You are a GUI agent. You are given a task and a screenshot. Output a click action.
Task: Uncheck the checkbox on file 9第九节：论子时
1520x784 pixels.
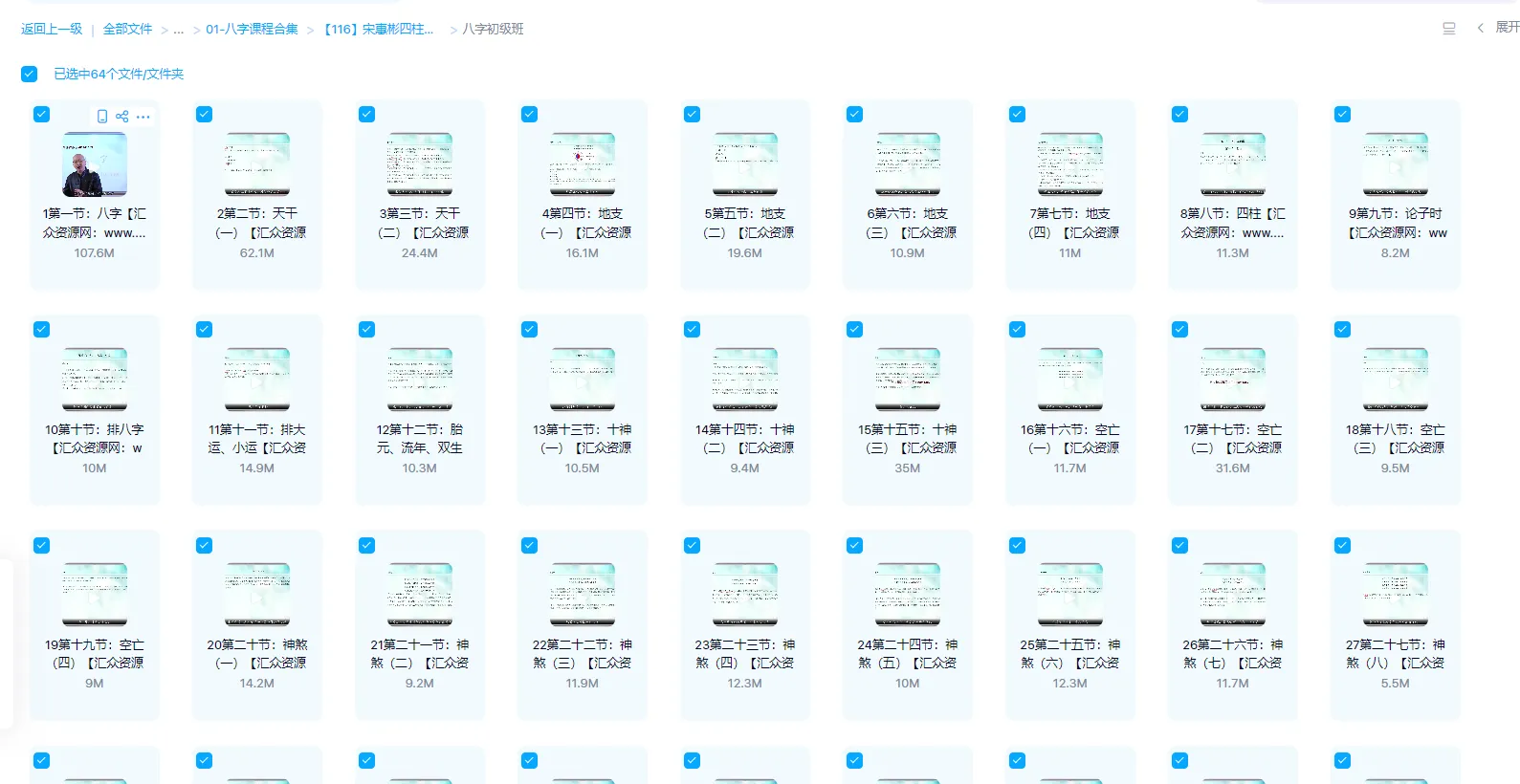(x=1342, y=114)
